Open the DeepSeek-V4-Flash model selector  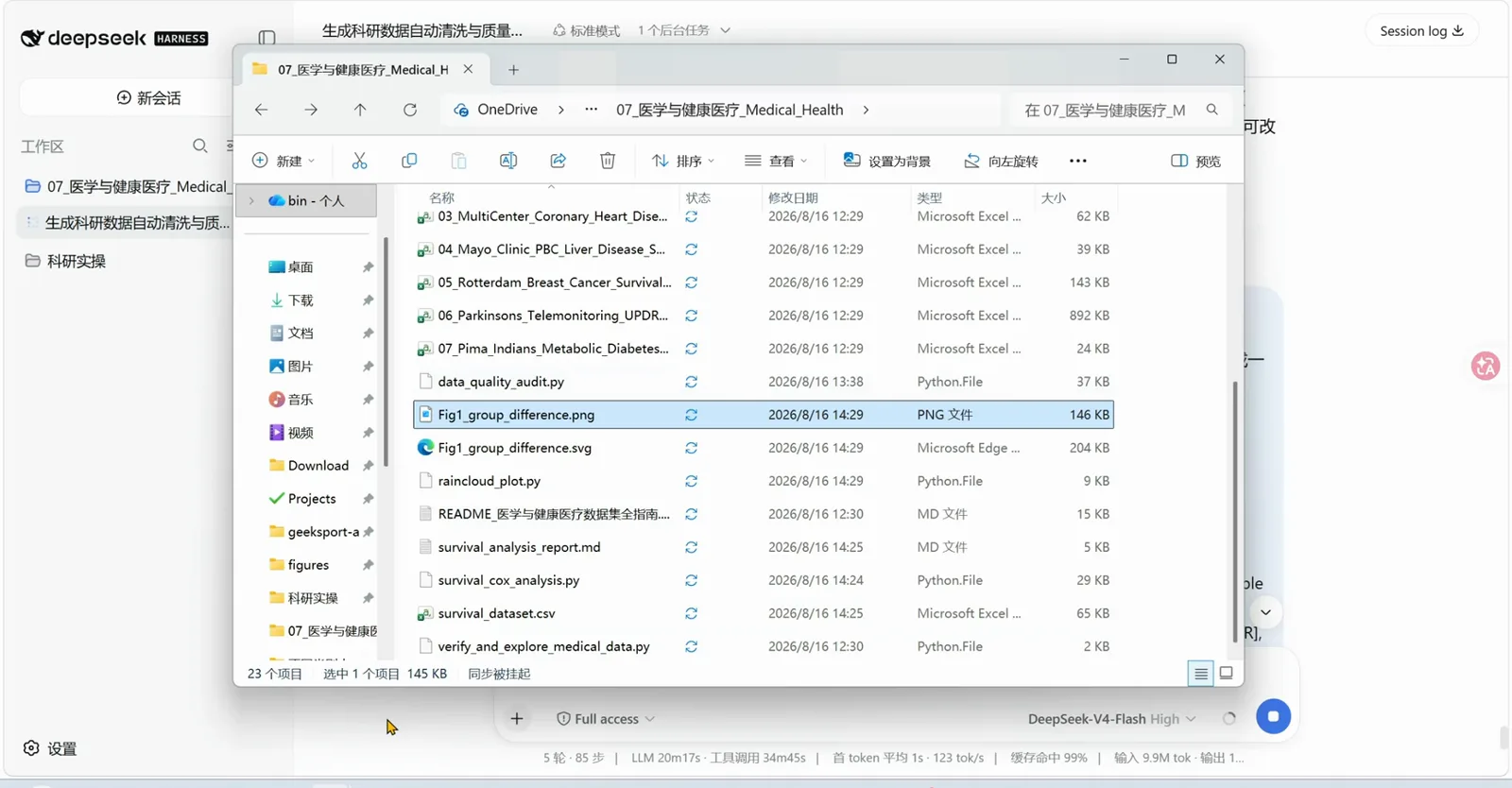pos(1112,719)
